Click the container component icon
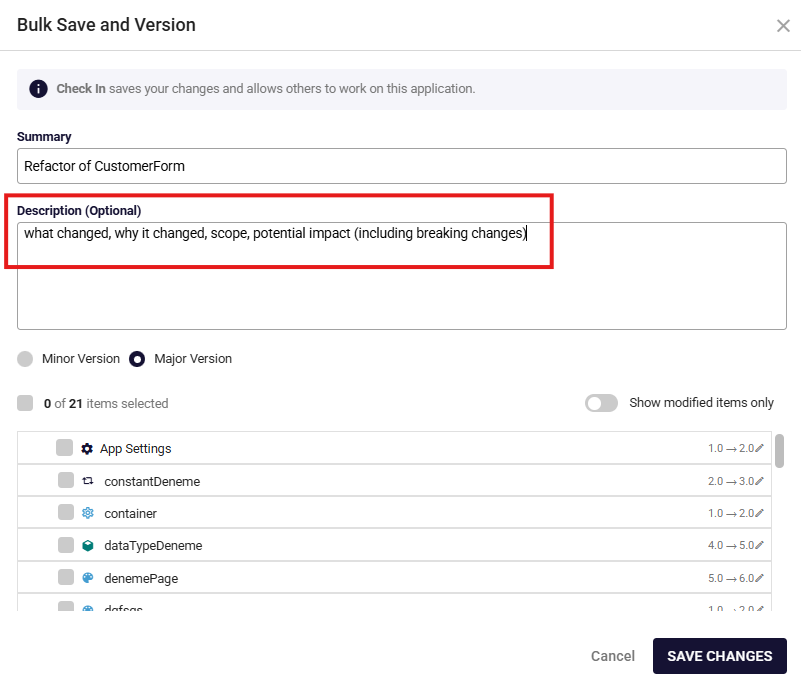This screenshot has height=690, width=801. [x=88, y=513]
